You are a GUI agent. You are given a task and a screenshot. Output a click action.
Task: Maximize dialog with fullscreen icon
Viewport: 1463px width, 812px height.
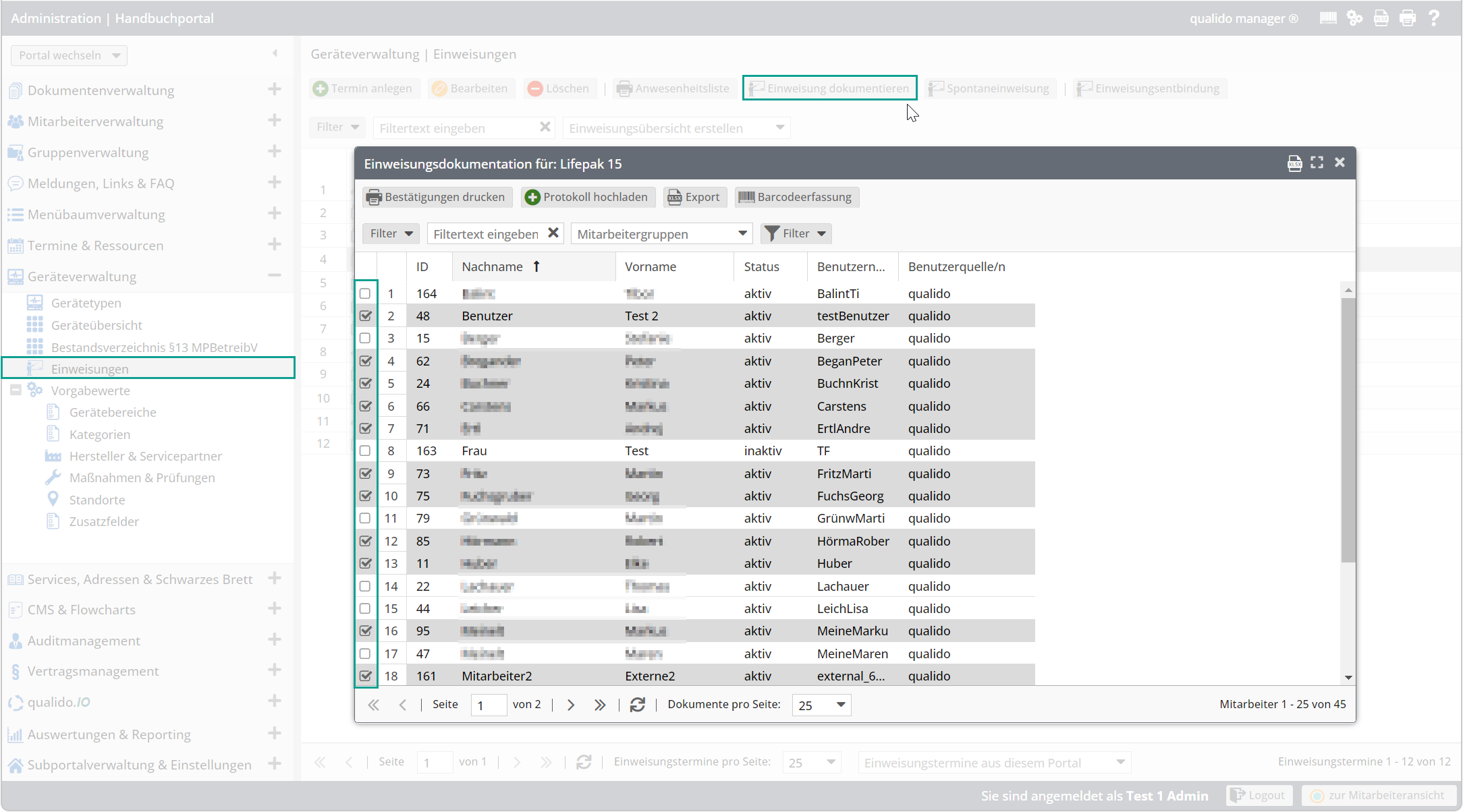pyautogui.click(x=1317, y=163)
